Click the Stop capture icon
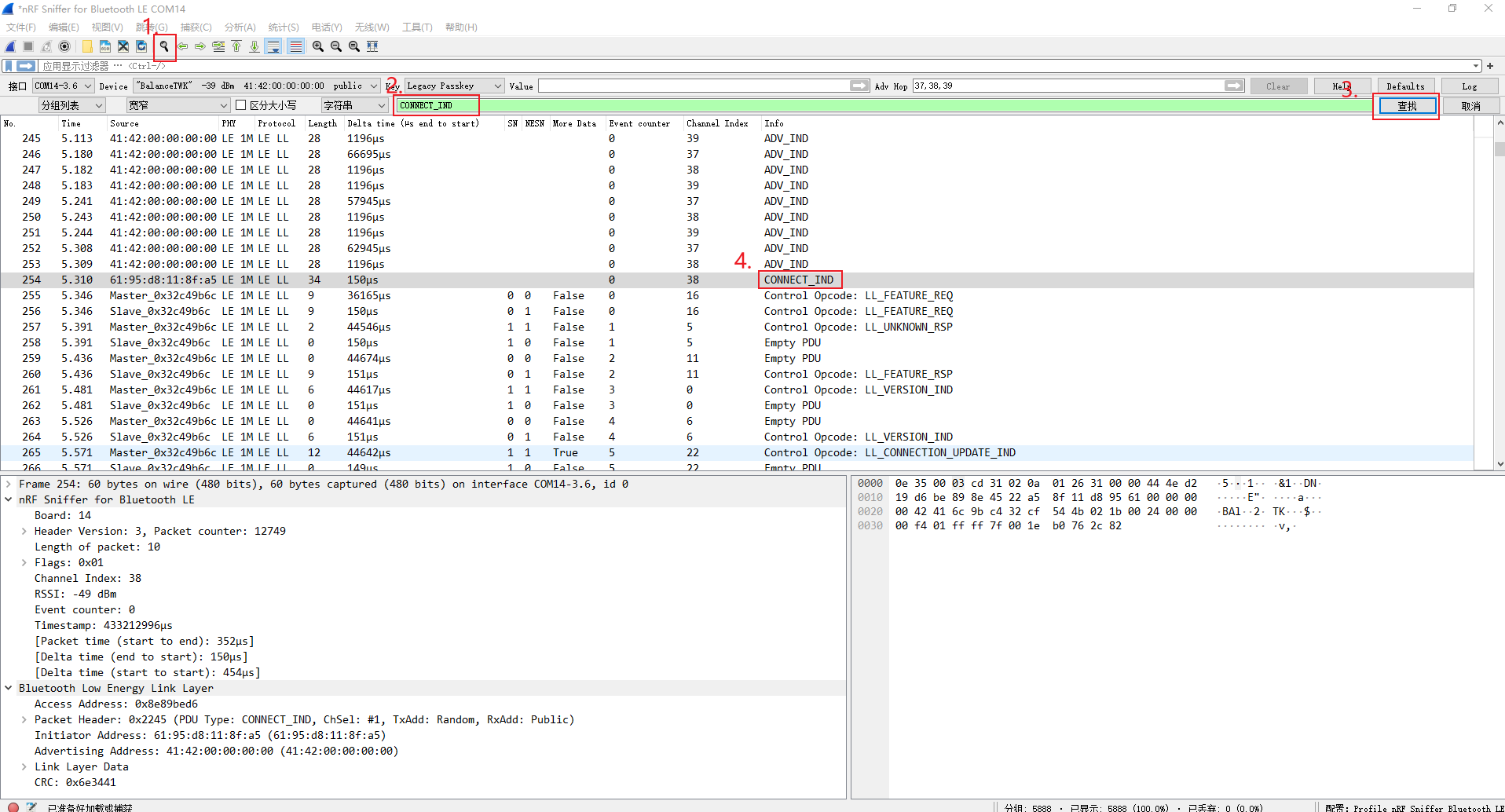This screenshot has height=812, width=1505. [27, 46]
